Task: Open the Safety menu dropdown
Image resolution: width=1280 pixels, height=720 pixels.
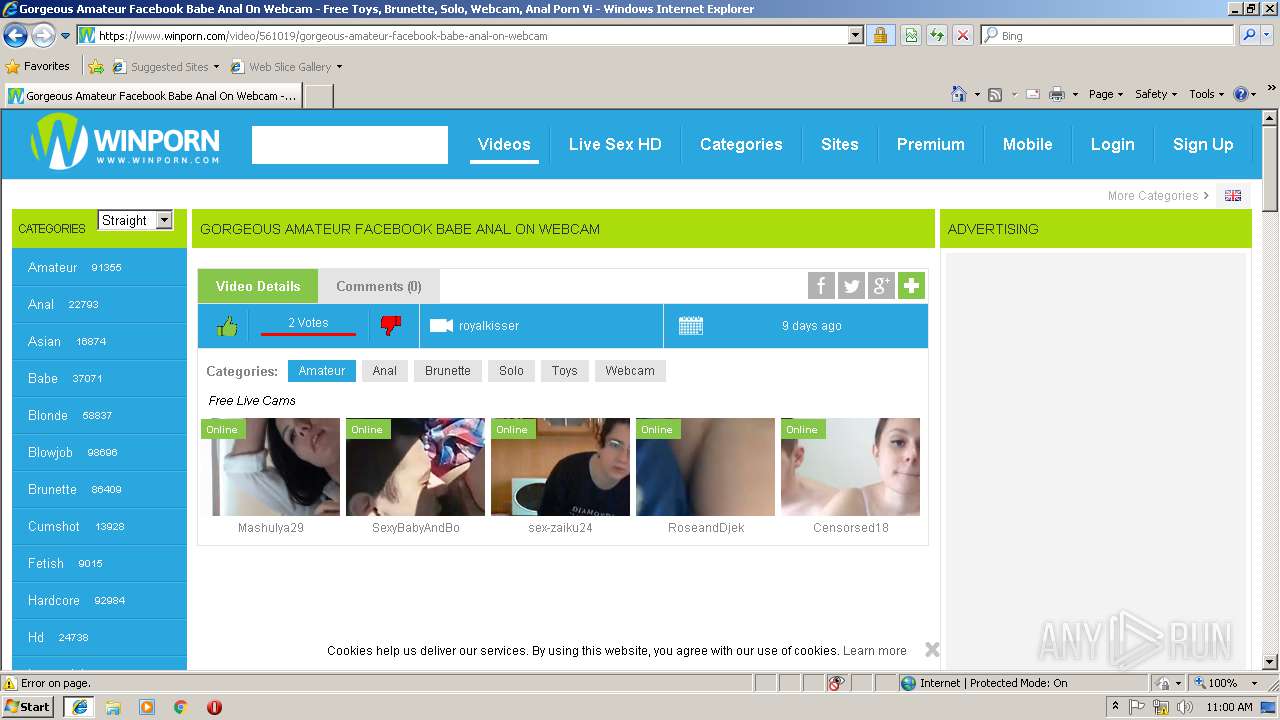Action: [x=1156, y=94]
